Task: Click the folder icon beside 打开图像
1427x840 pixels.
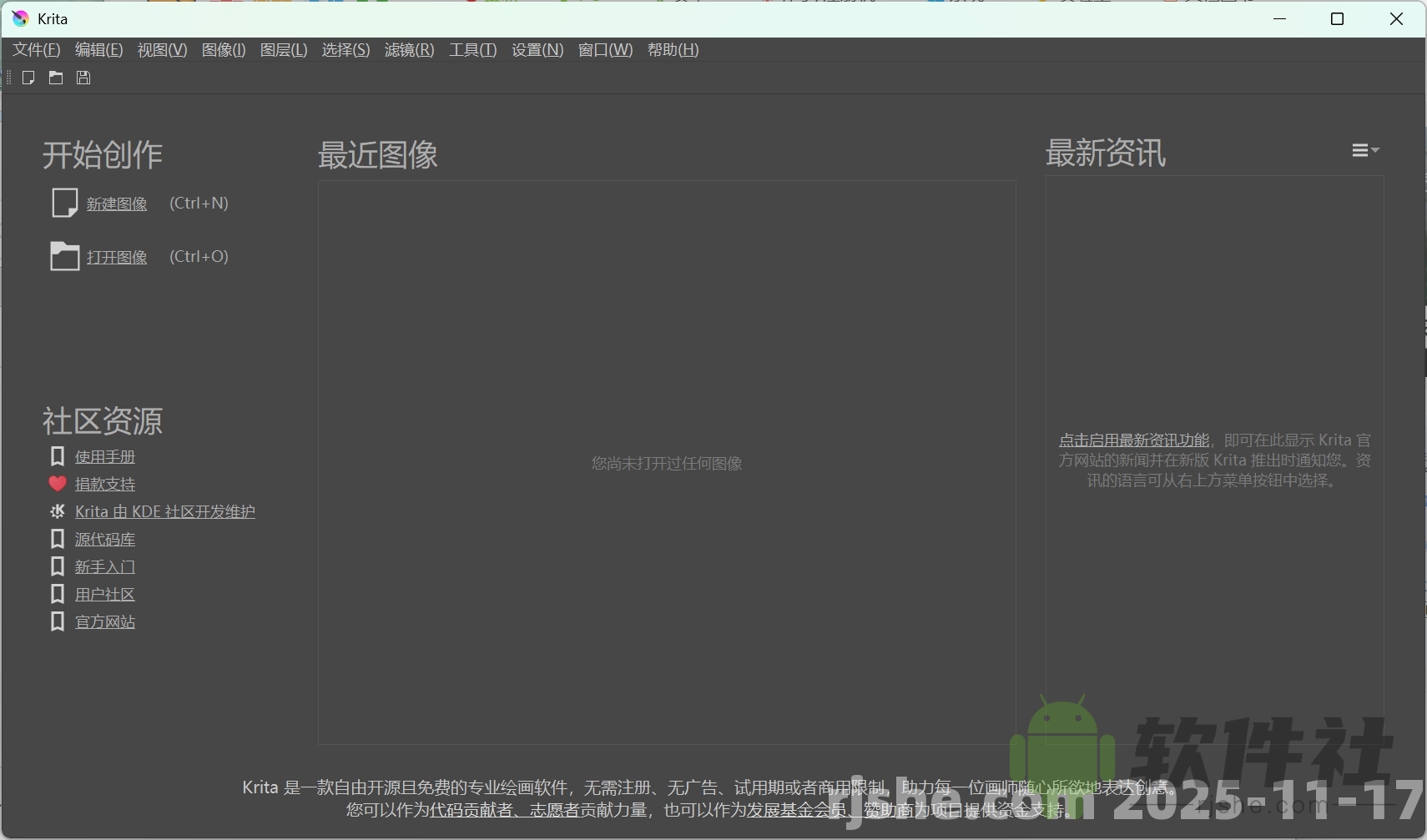Action: click(65, 256)
